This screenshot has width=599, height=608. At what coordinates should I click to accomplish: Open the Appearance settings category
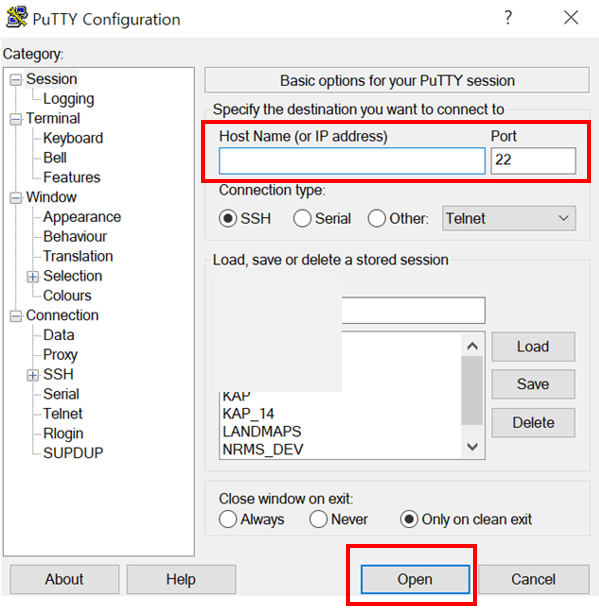[82, 217]
